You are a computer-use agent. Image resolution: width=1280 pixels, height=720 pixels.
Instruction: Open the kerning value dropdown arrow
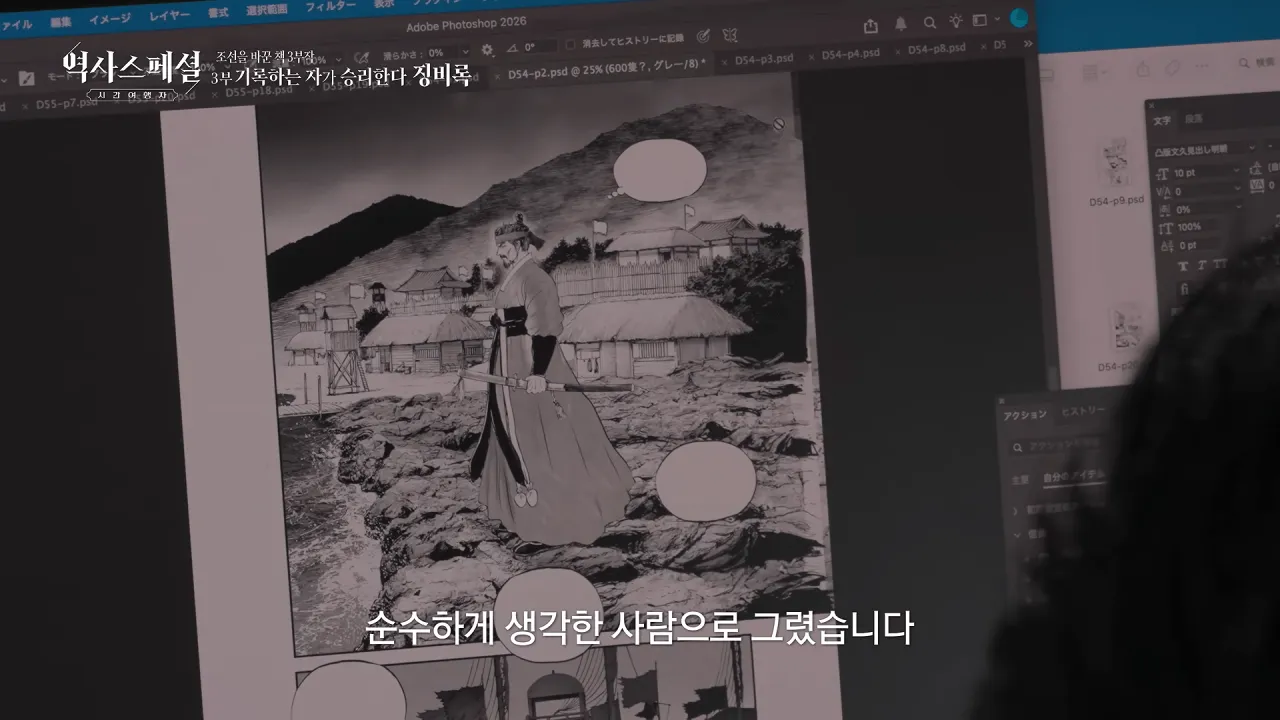point(1238,188)
